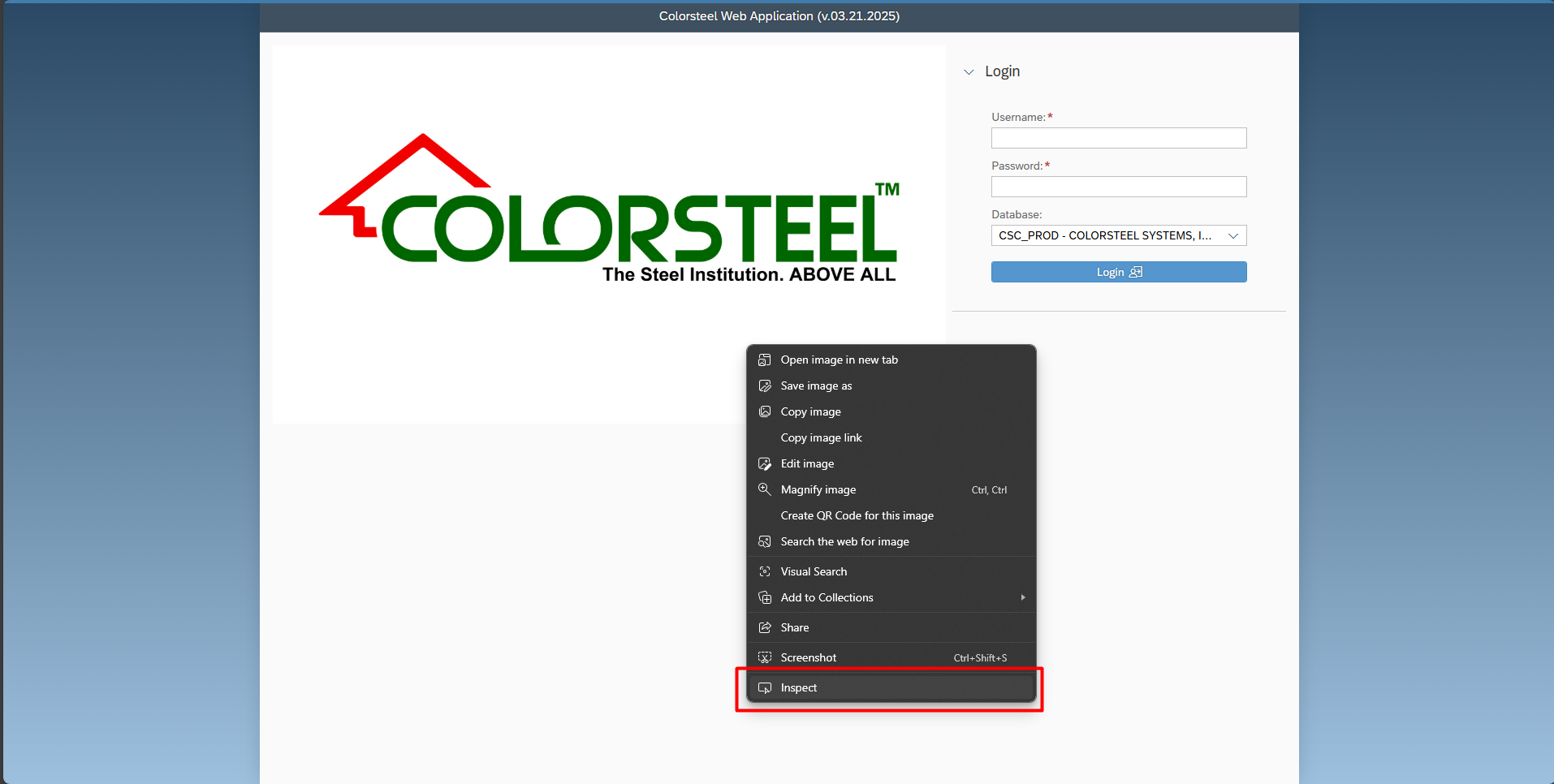1554x784 pixels.
Task: Click the Magnify image magnifier icon
Action: click(764, 489)
